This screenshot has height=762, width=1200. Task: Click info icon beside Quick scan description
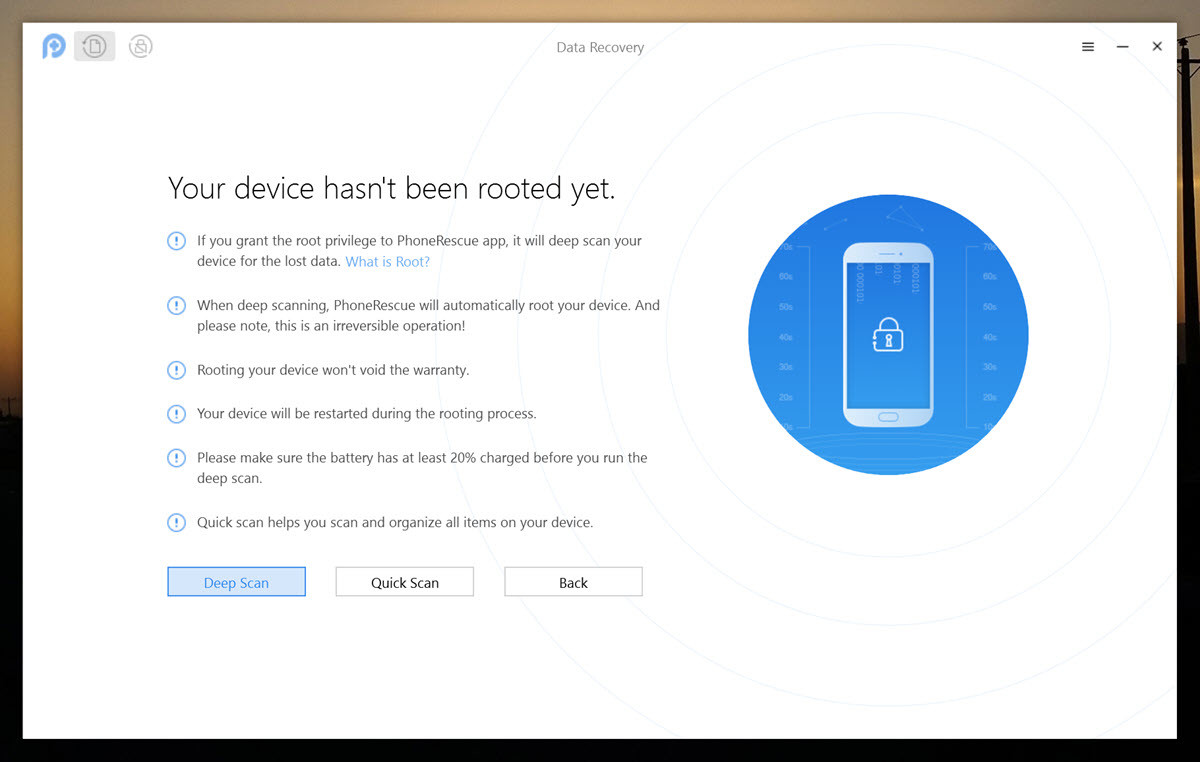(x=176, y=522)
